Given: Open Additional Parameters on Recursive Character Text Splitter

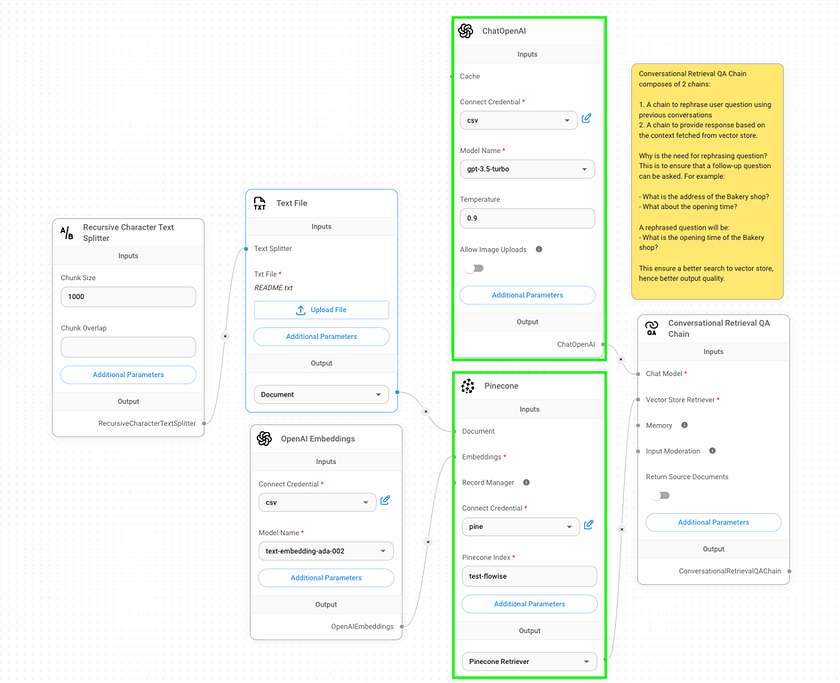Looking at the screenshot, I should pos(128,374).
